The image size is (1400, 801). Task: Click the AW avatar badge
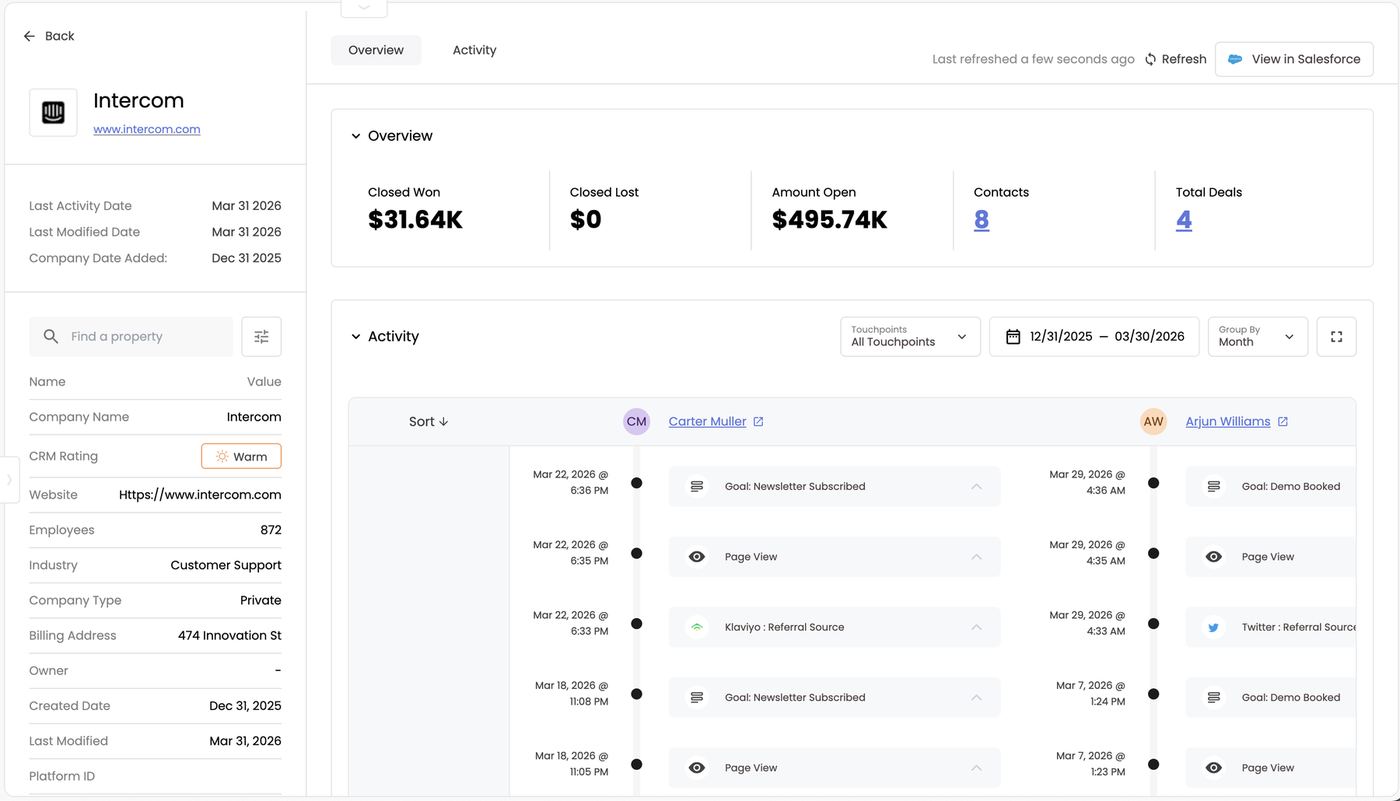click(x=1153, y=422)
